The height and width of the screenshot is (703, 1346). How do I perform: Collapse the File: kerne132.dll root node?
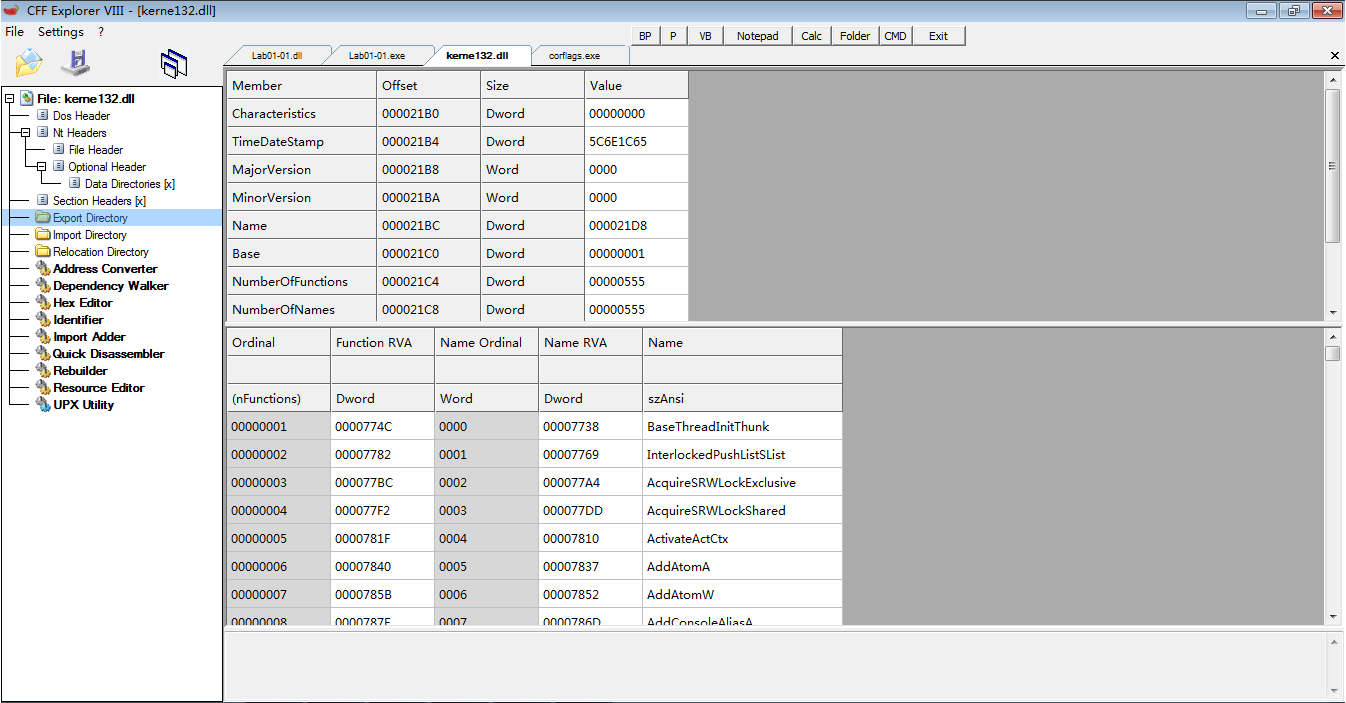pos(10,99)
